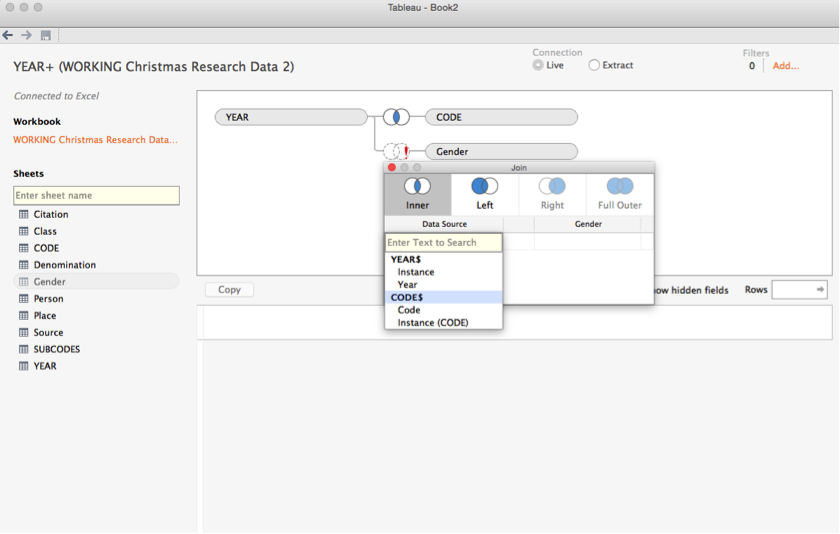Click the Rows count input field
This screenshot has width=840, height=534.
[x=799, y=289]
